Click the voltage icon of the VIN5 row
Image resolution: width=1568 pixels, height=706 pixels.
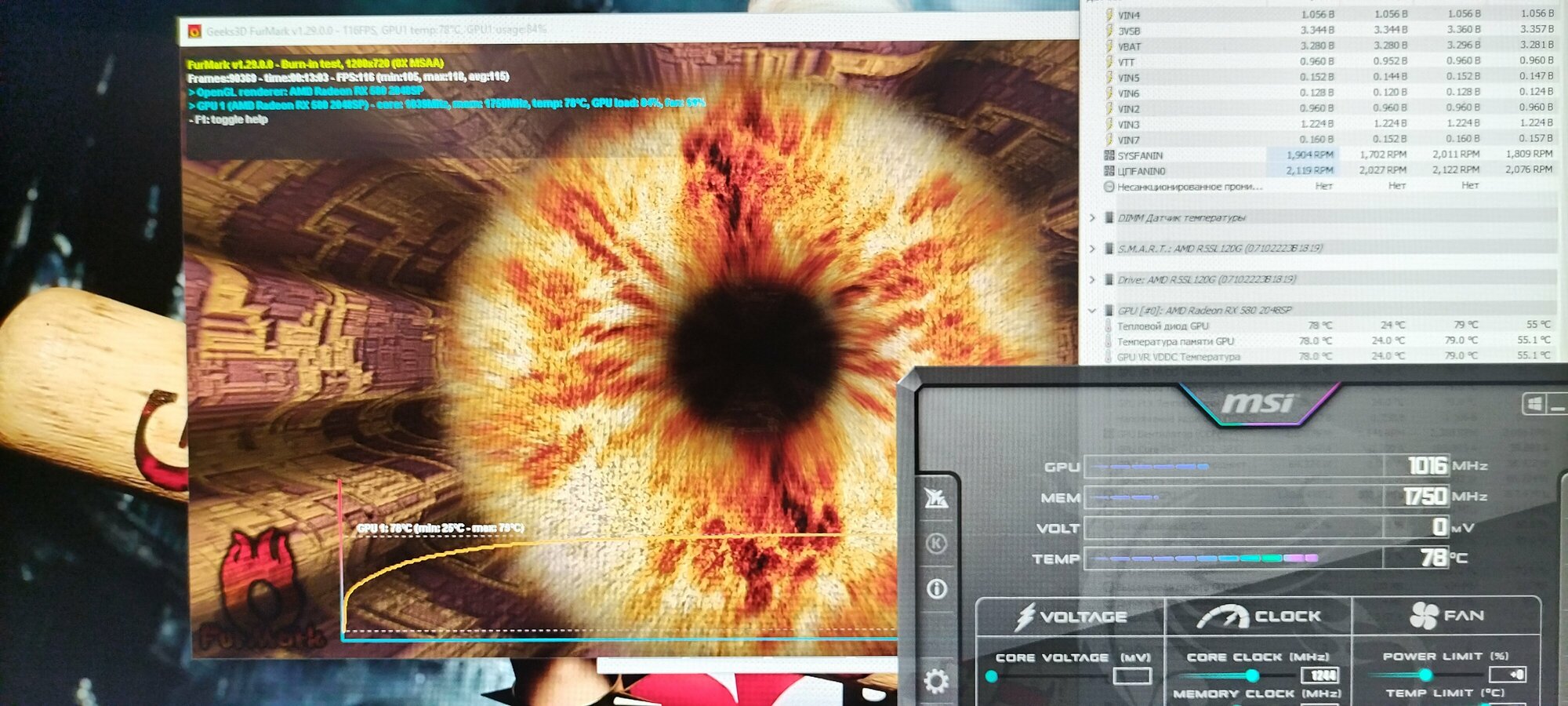[x=1109, y=78]
